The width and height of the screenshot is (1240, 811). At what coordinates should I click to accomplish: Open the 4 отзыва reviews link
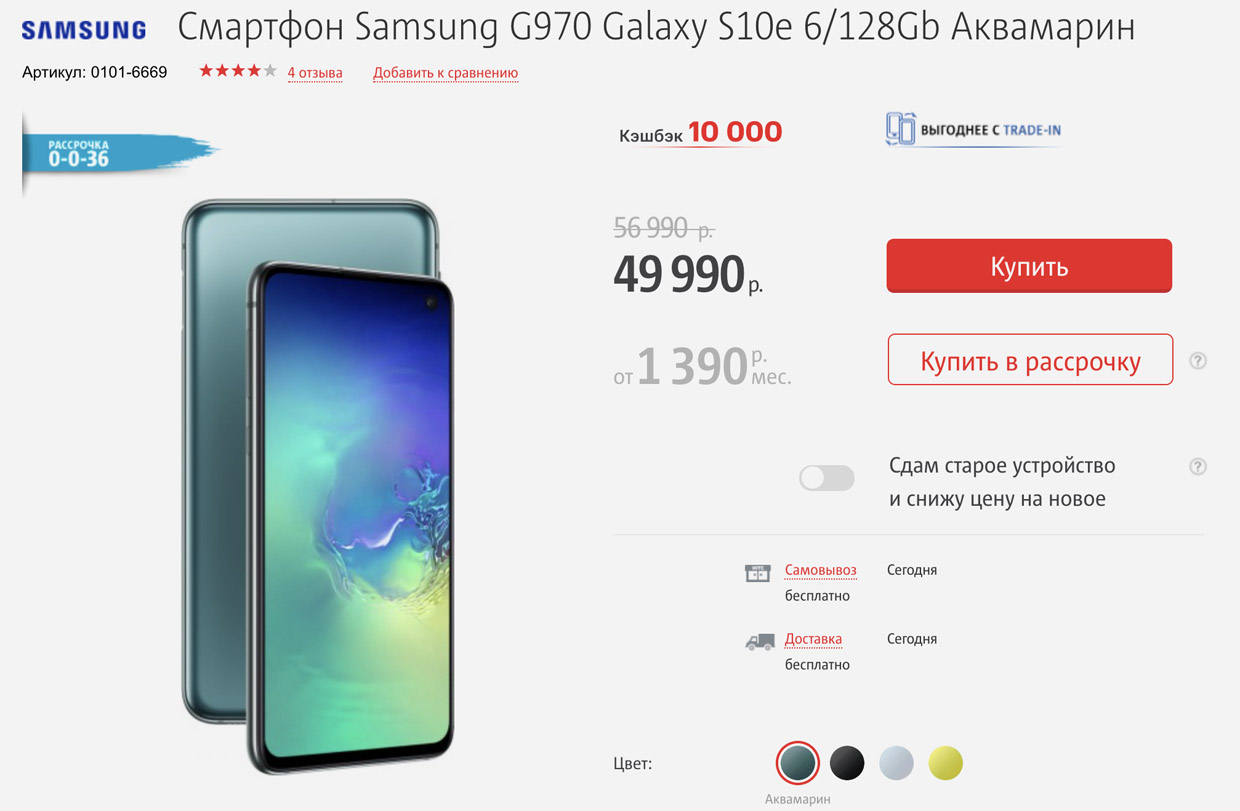(315, 73)
